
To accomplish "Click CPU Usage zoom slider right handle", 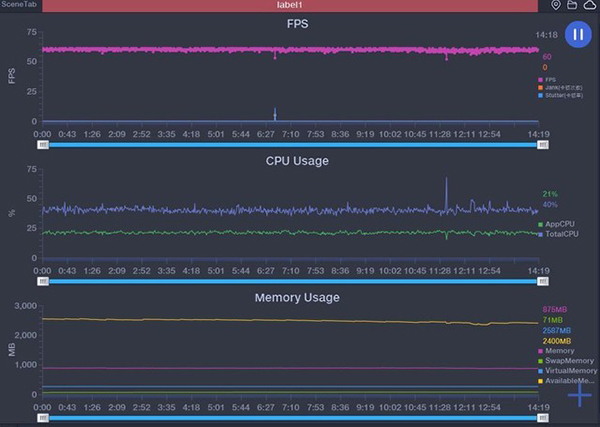I will [x=542, y=282].
